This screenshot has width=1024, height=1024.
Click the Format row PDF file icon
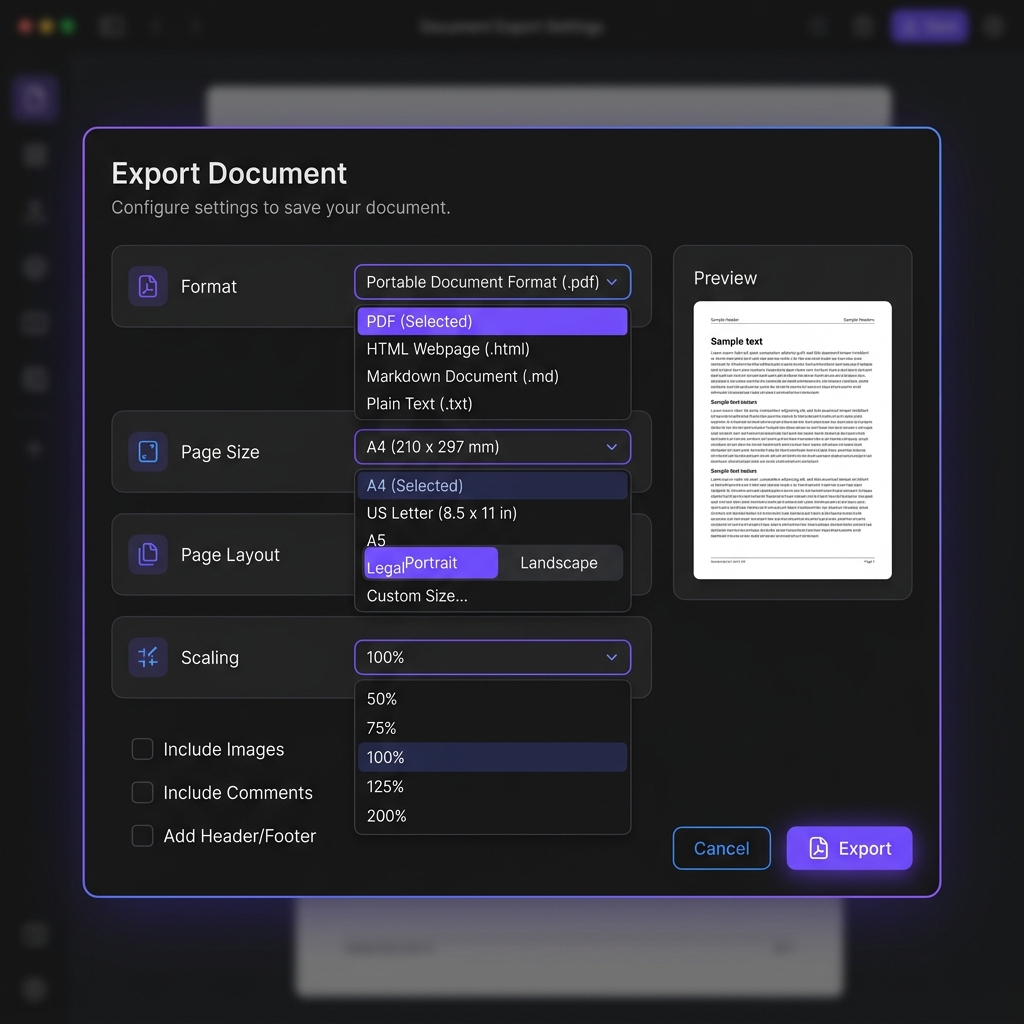pyautogui.click(x=148, y=286)
